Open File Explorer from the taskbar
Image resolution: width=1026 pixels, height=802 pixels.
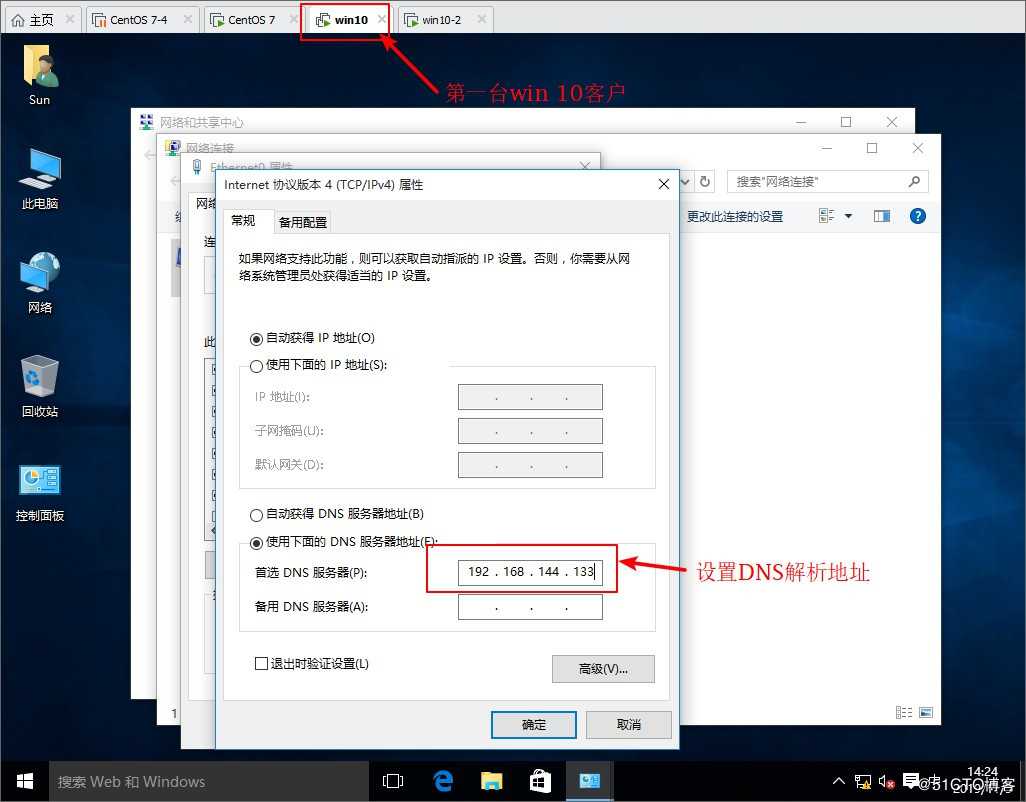click(x=491, y=781)
